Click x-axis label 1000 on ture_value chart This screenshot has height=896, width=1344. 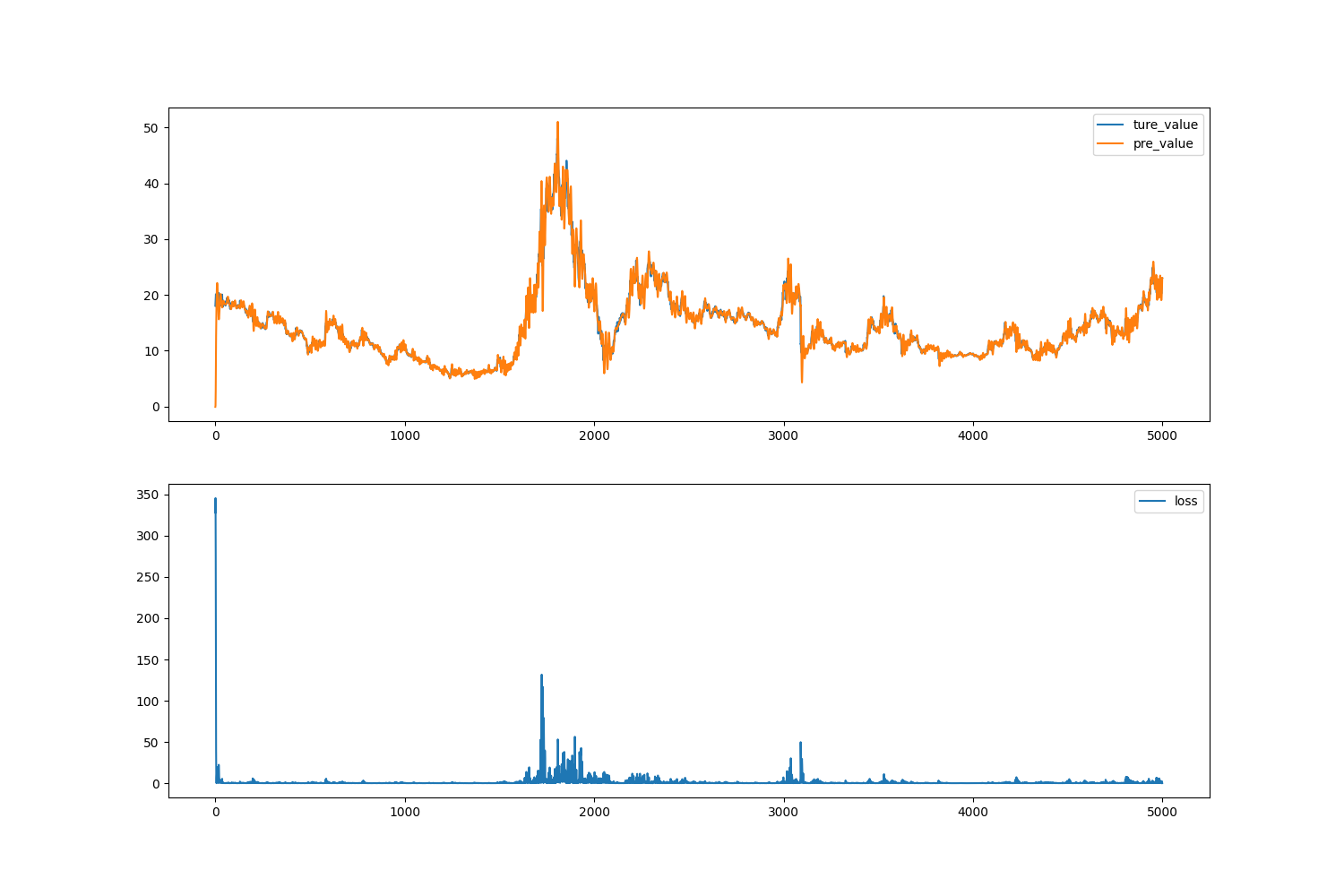(405, 435)
